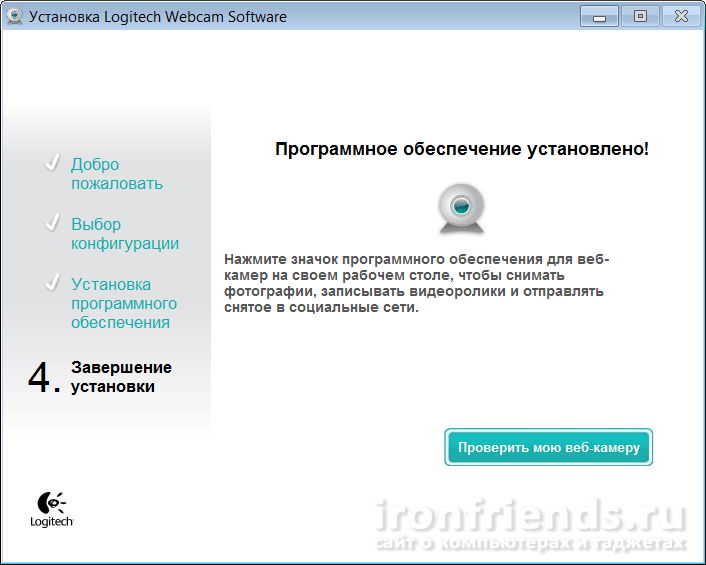Viewport: 706px width, 565px height.
Task: Click the checkmark next to 'Добро пожаловать'
Action: pyautogui.click(x=53, y=163)
